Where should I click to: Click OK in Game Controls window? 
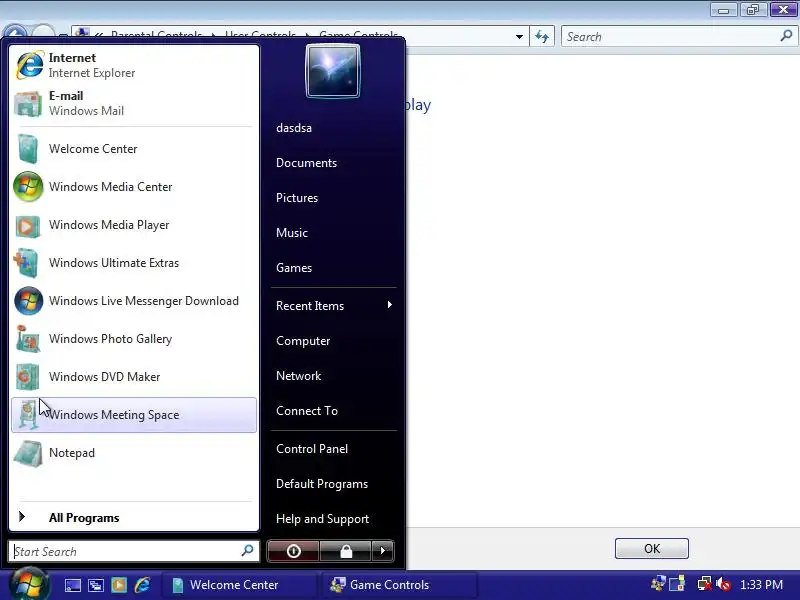click(x=652, y=548)
